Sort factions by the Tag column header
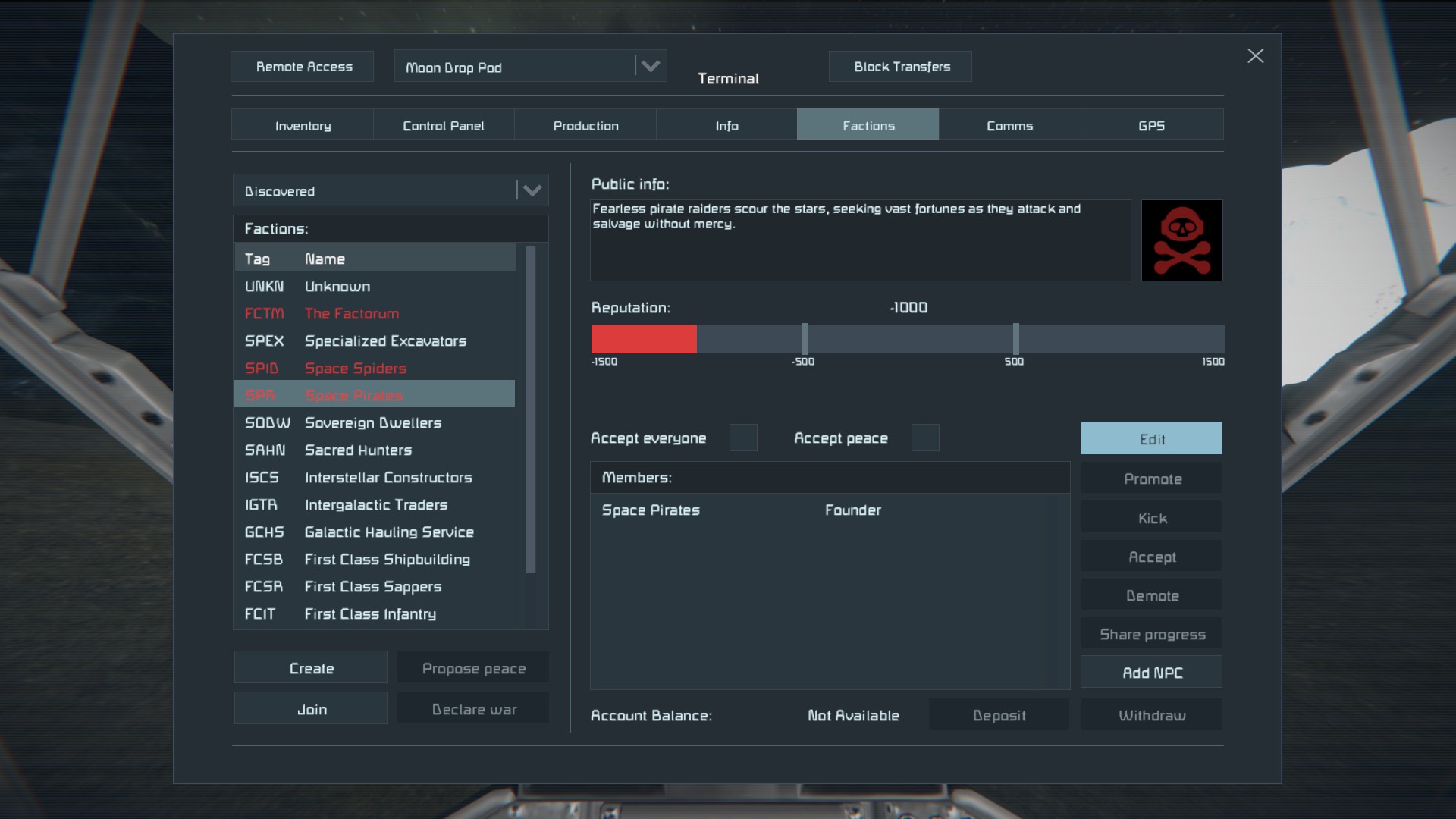 257,259
